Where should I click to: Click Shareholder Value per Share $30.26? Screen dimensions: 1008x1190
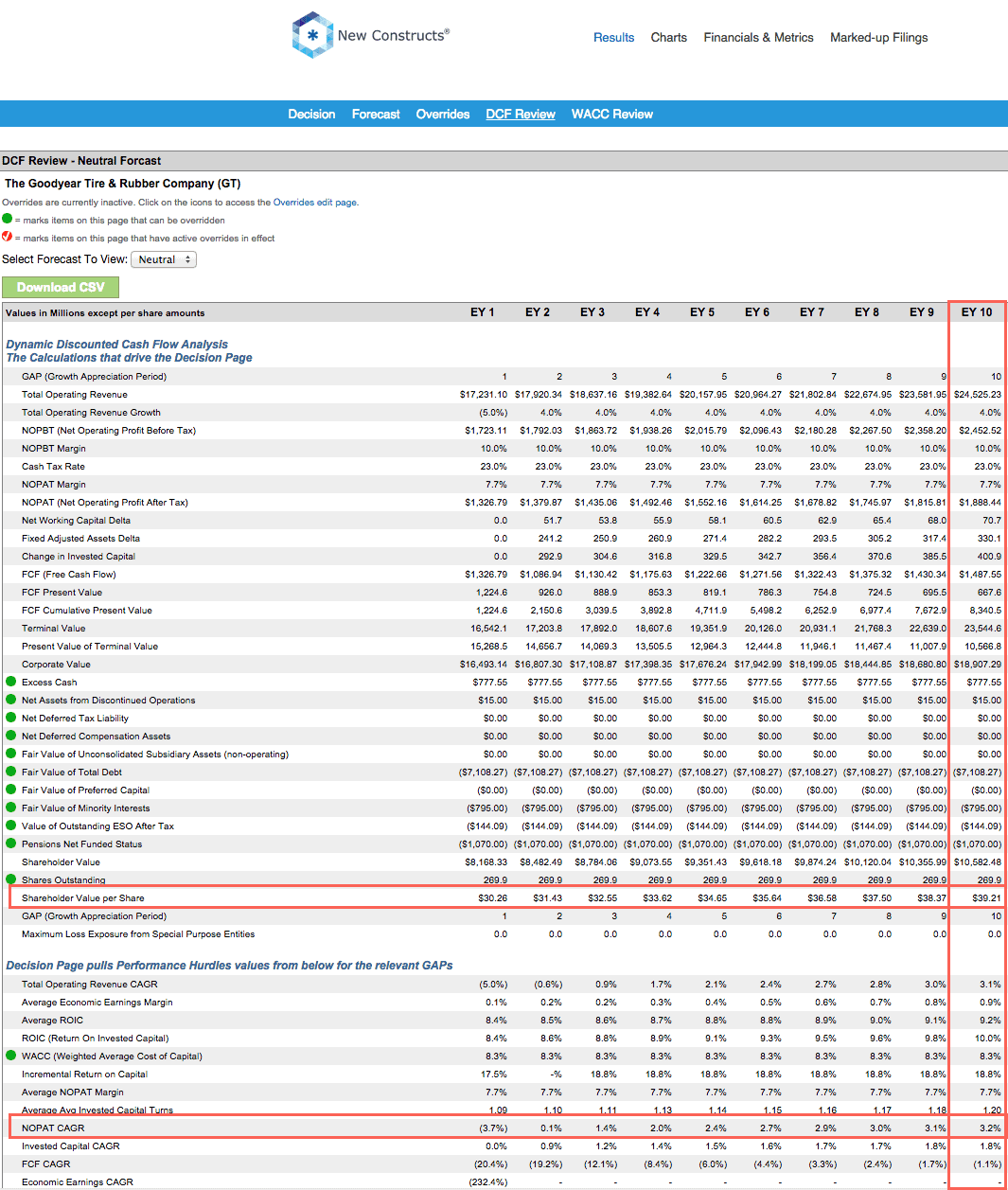coord(493,898)
